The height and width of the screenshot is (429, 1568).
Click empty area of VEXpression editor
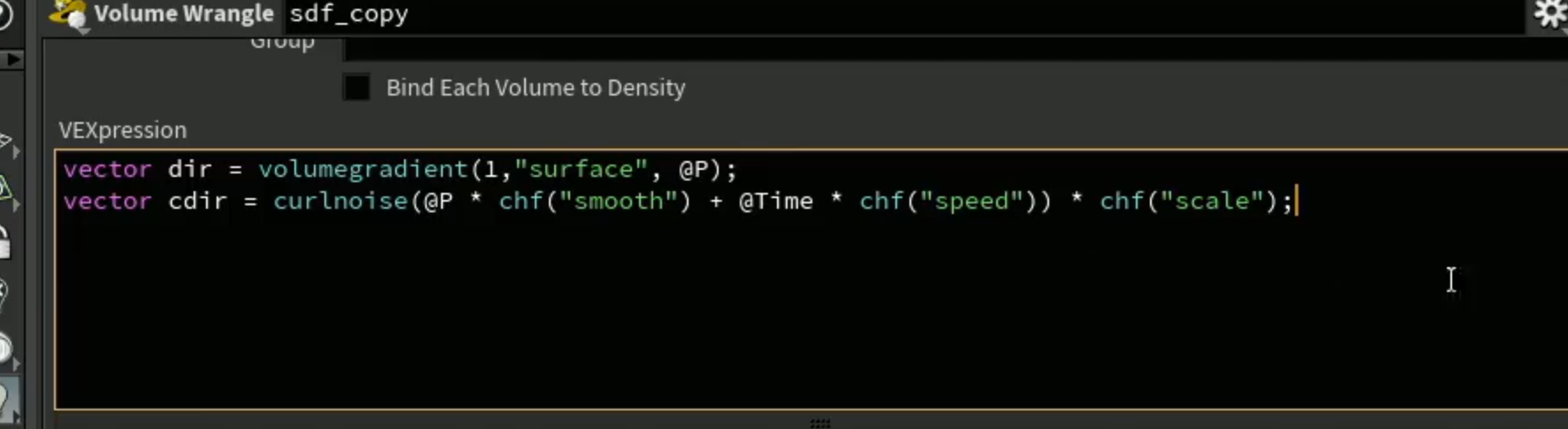point(795,318)
